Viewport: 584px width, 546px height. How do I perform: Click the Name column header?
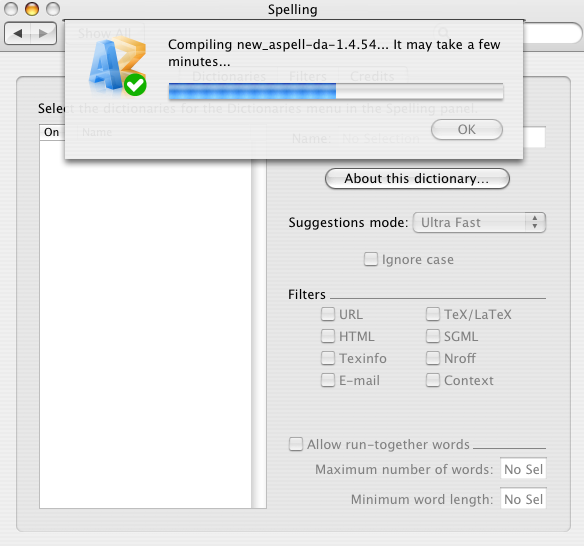point(164,132)
